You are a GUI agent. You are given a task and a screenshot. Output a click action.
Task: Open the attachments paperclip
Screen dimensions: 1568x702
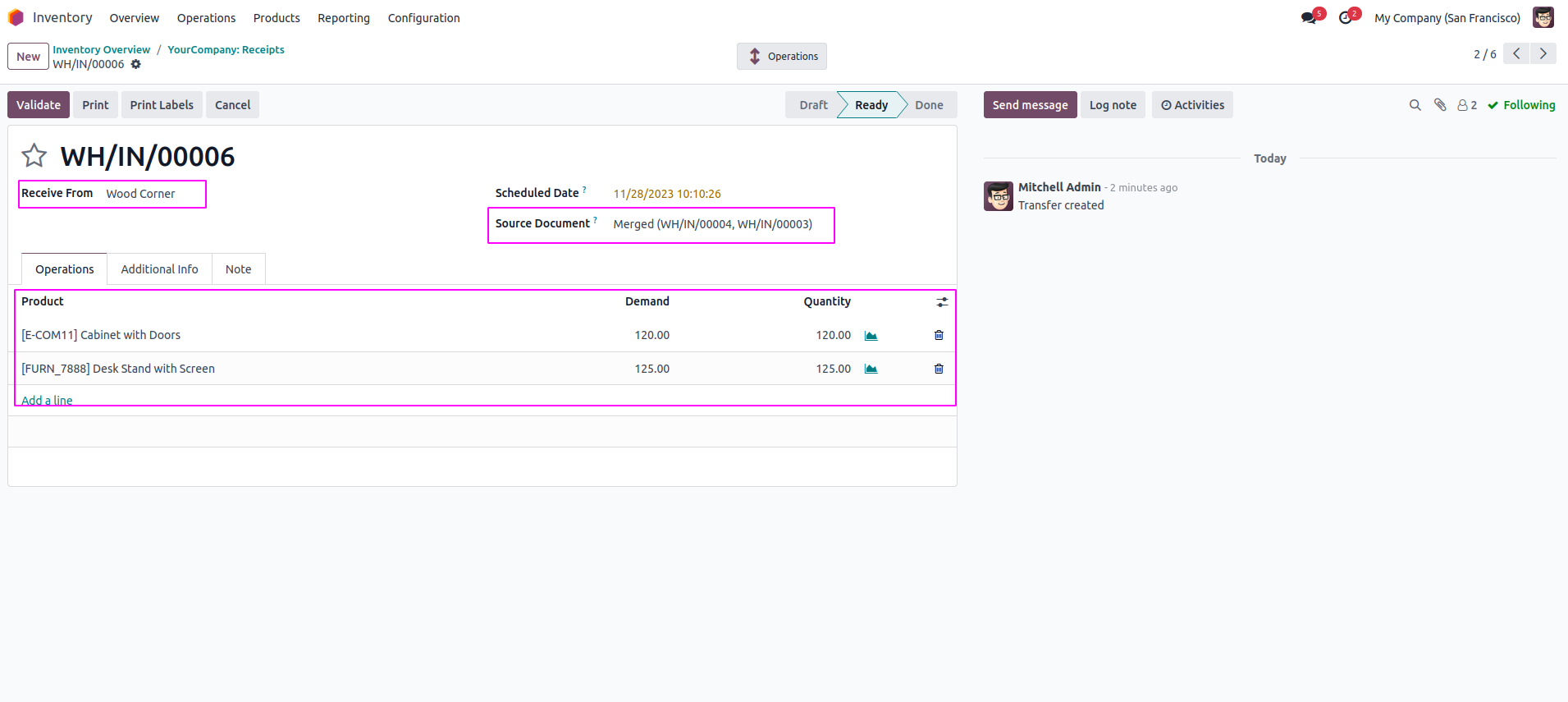(x=1440, y=105)
